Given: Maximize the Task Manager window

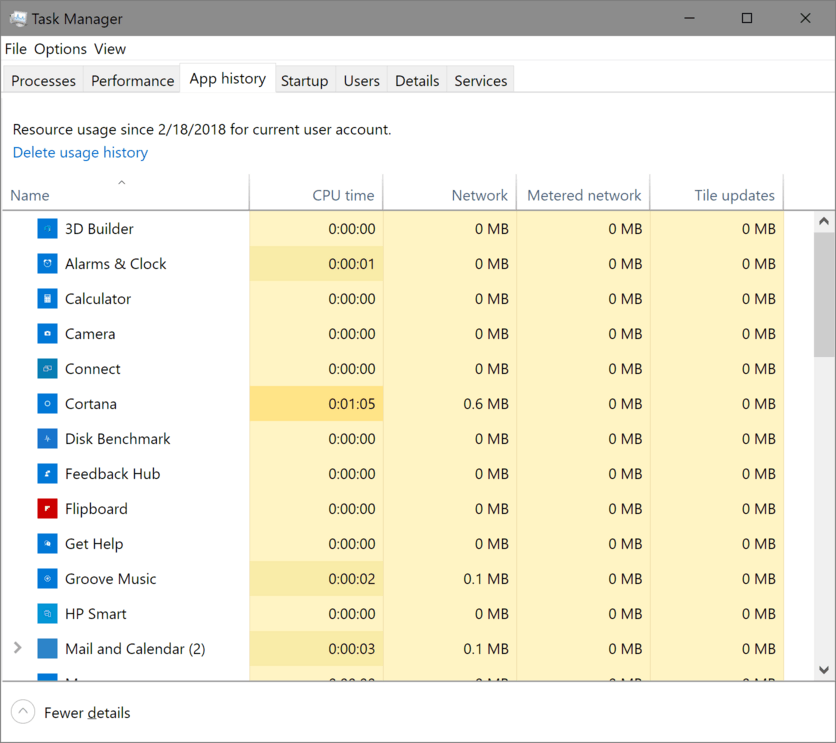Looking at the screenshot, I should (x=747, y=18).
